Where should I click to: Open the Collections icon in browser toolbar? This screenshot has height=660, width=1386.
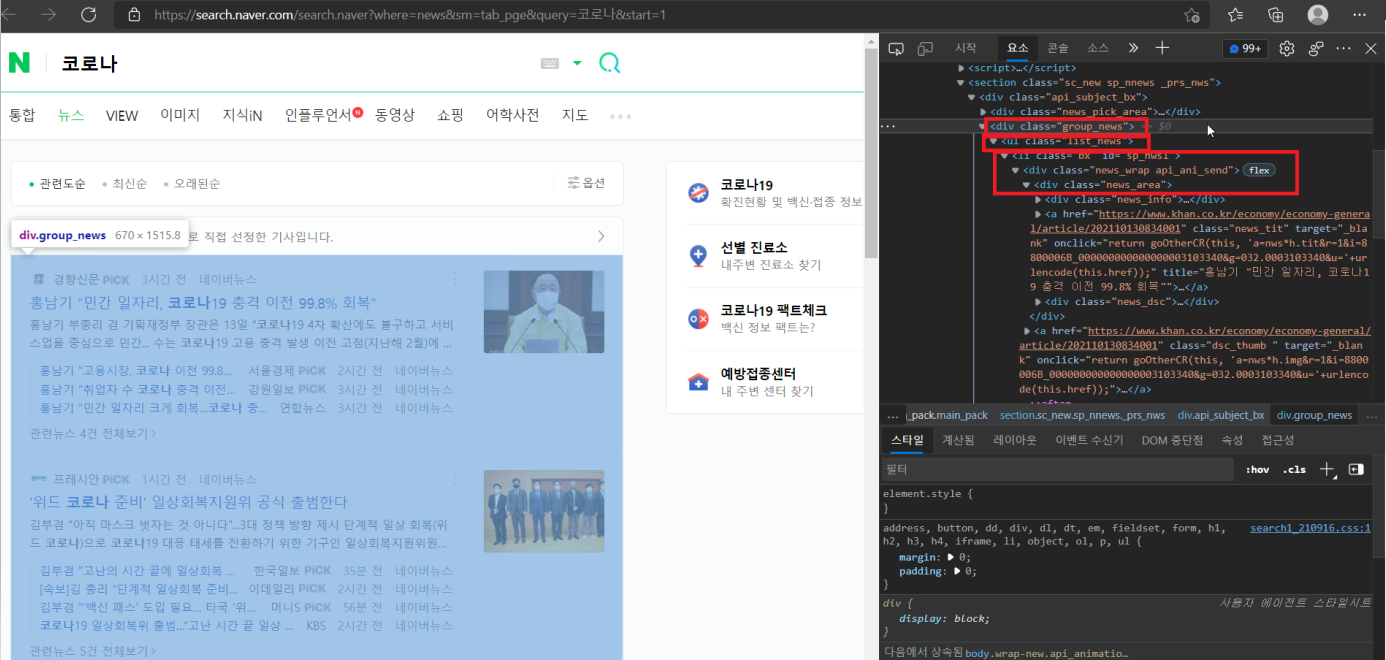tap(1275, 15)
